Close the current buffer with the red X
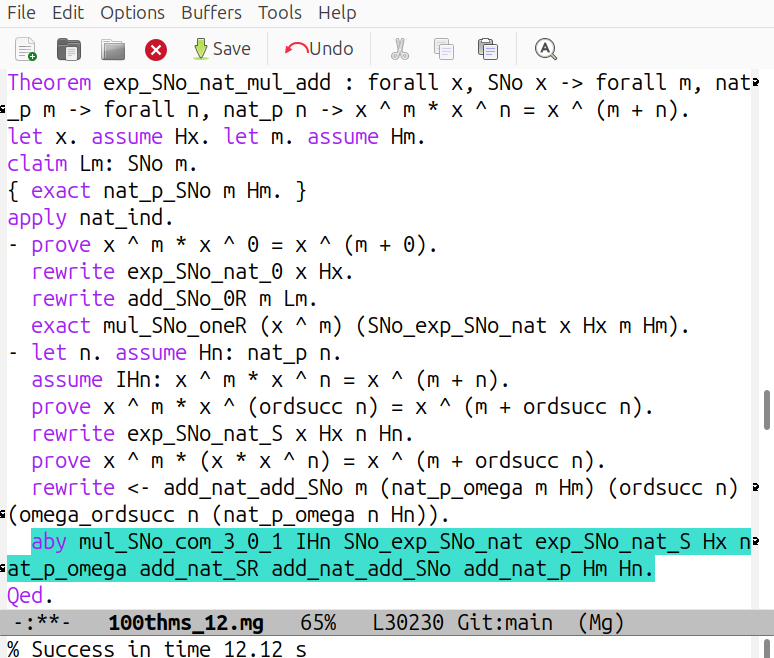This screenshot has height=658, width=774. [x=156, y=48]
